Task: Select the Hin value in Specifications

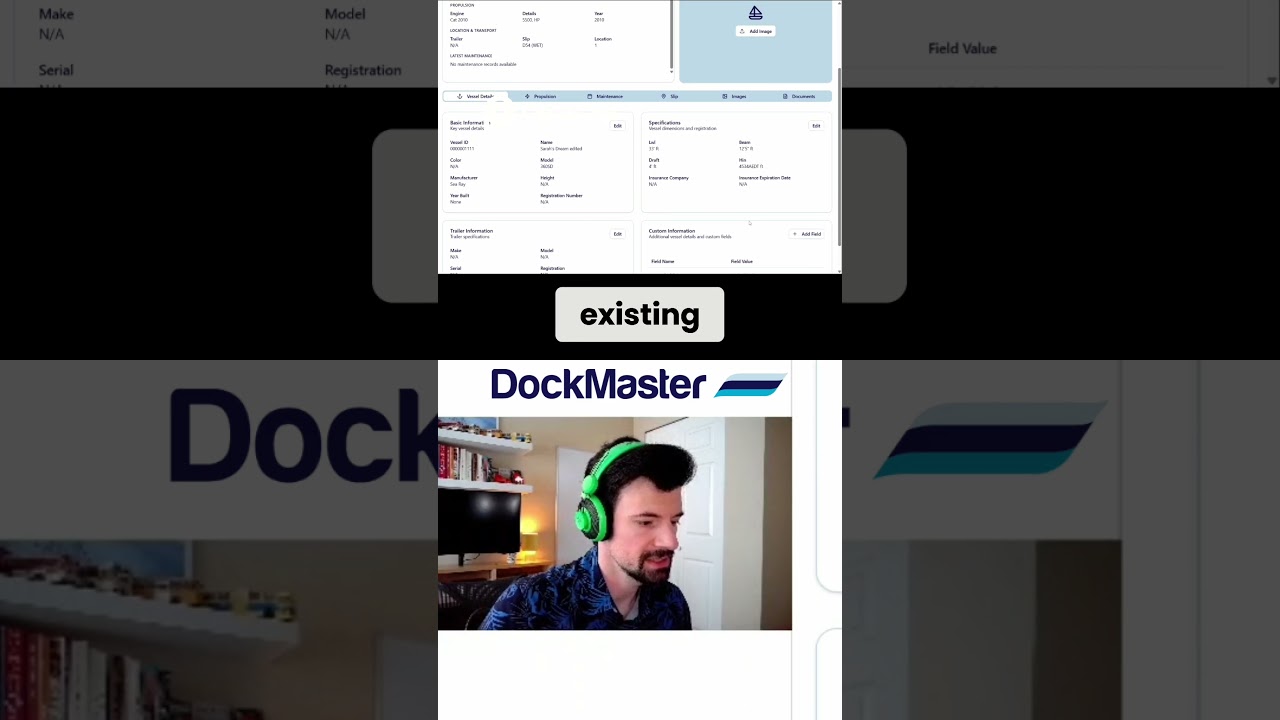Action: (751, 166)
